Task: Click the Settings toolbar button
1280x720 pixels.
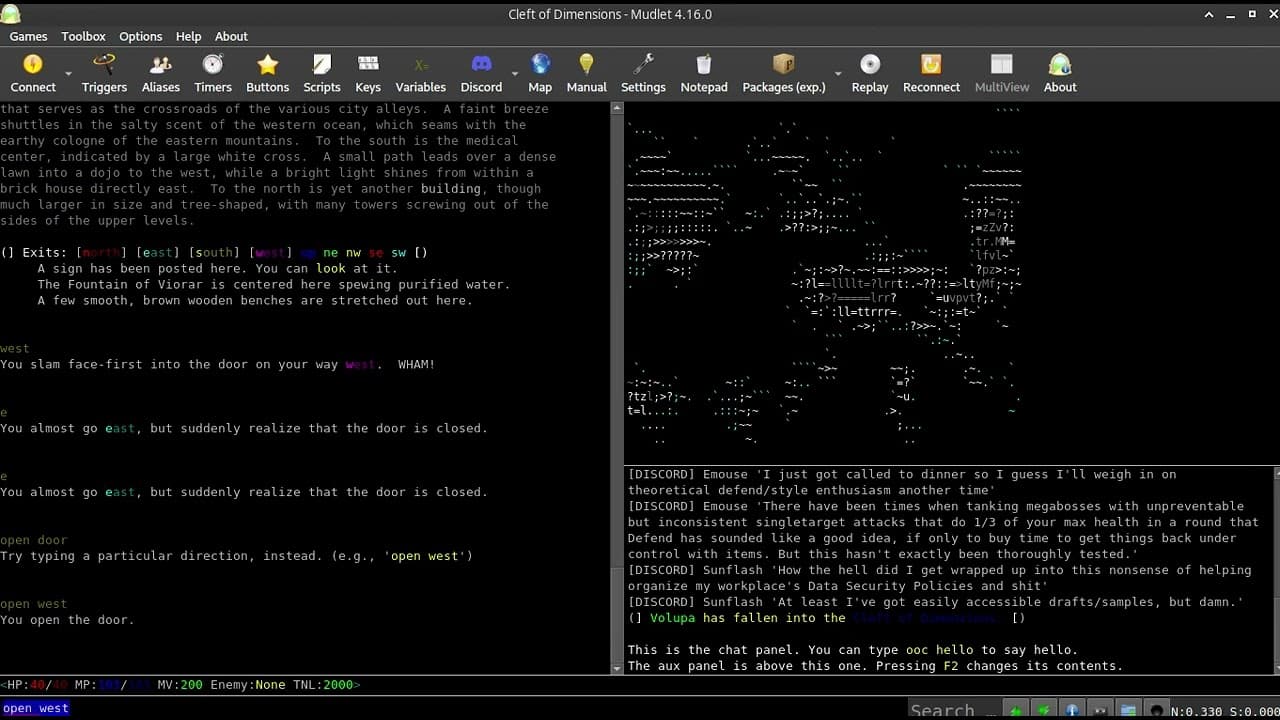Action: pyautogui.click(x=643, y=74)
